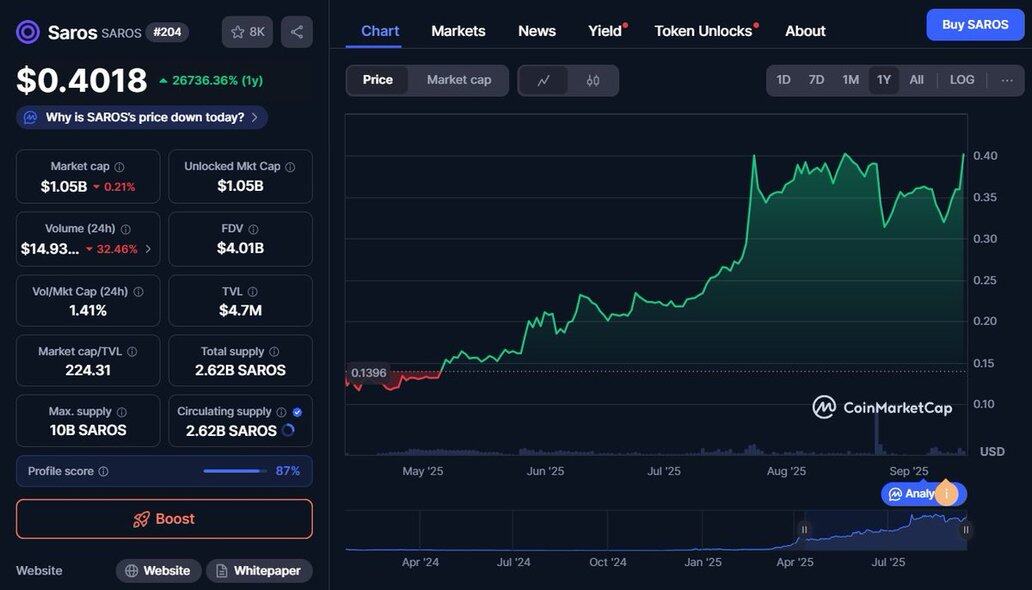Screen dimensions: 1032x590
Task: Click the FDV info icon
Action: coord(253,229)
